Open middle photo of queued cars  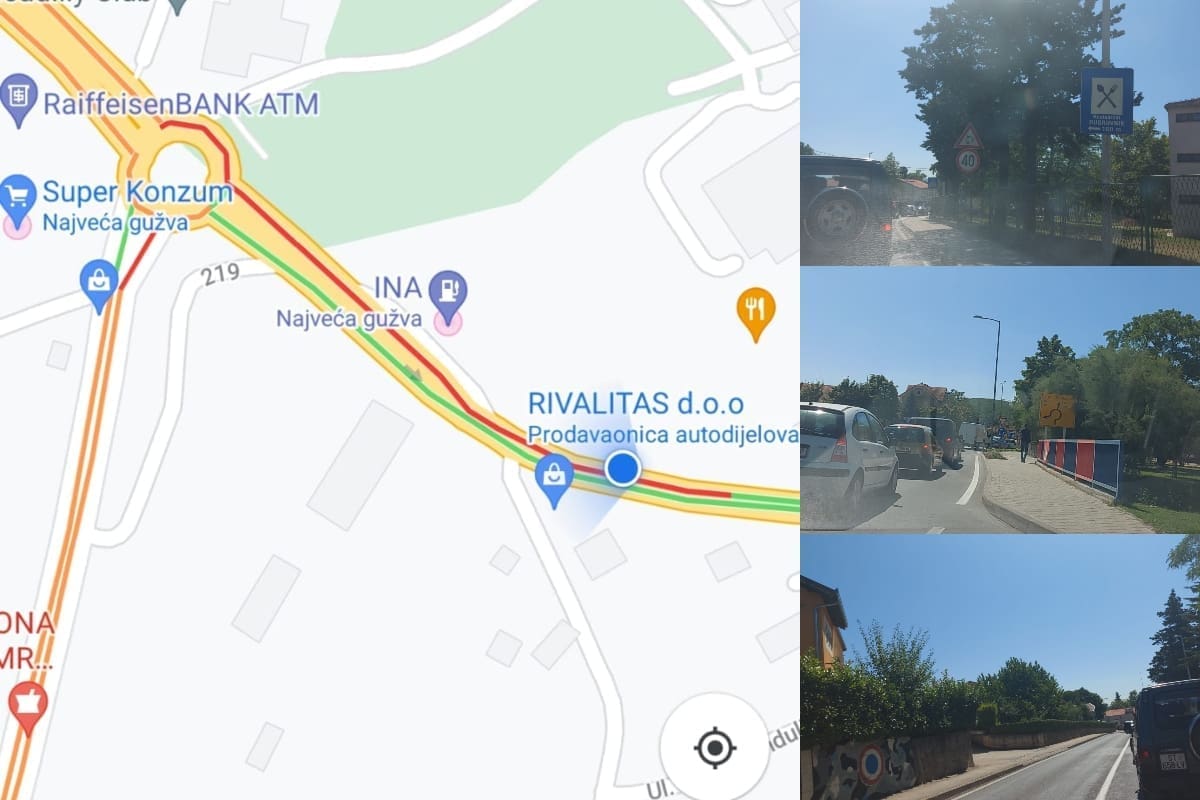point(1000,400)
